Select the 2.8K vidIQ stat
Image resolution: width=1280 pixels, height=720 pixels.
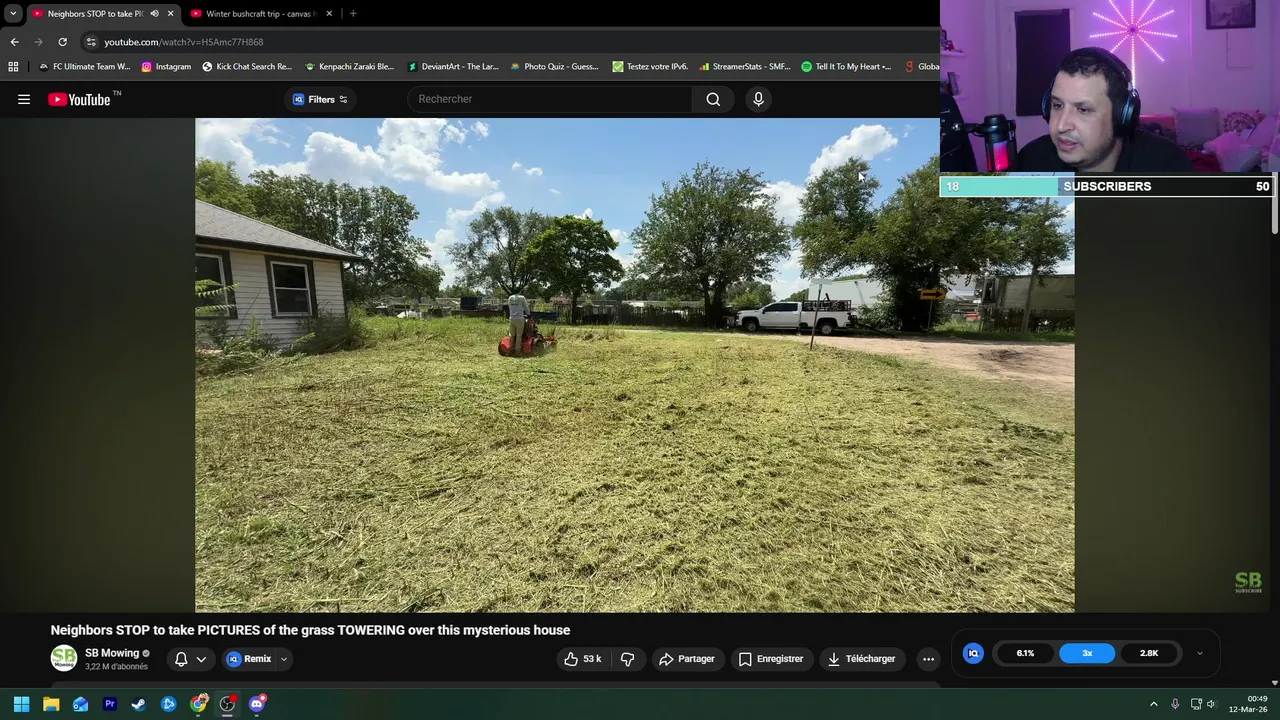[1149, 653]
